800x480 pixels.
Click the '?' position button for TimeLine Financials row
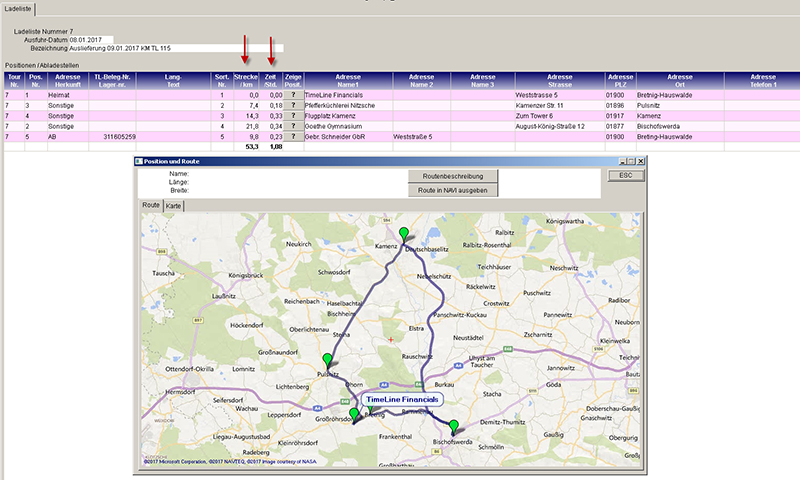[x=293, y=95]
